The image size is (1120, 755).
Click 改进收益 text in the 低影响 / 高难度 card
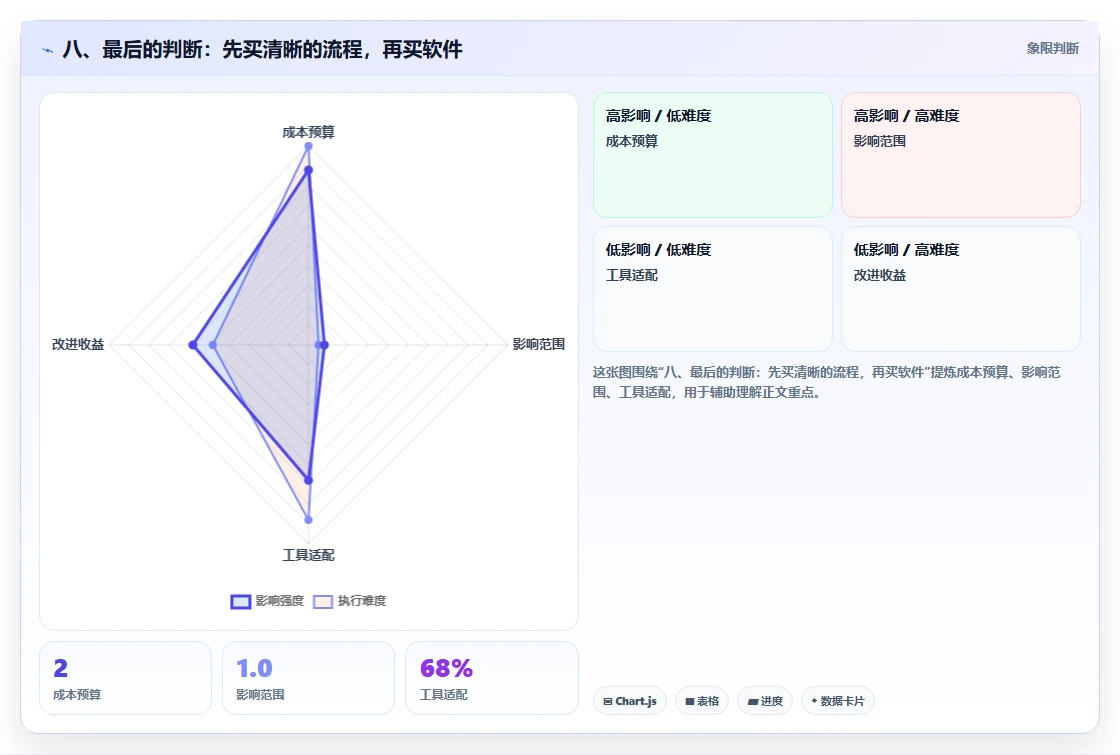(x=879, y=275)
